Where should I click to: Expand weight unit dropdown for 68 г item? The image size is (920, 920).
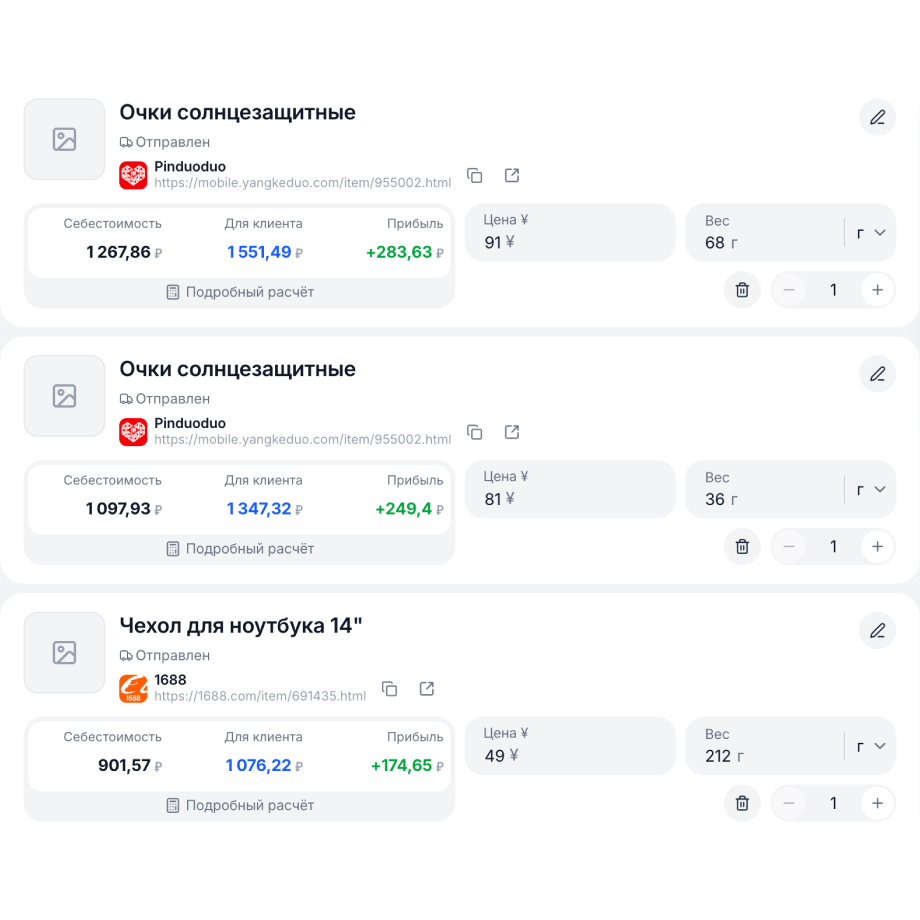pos(871,232)
